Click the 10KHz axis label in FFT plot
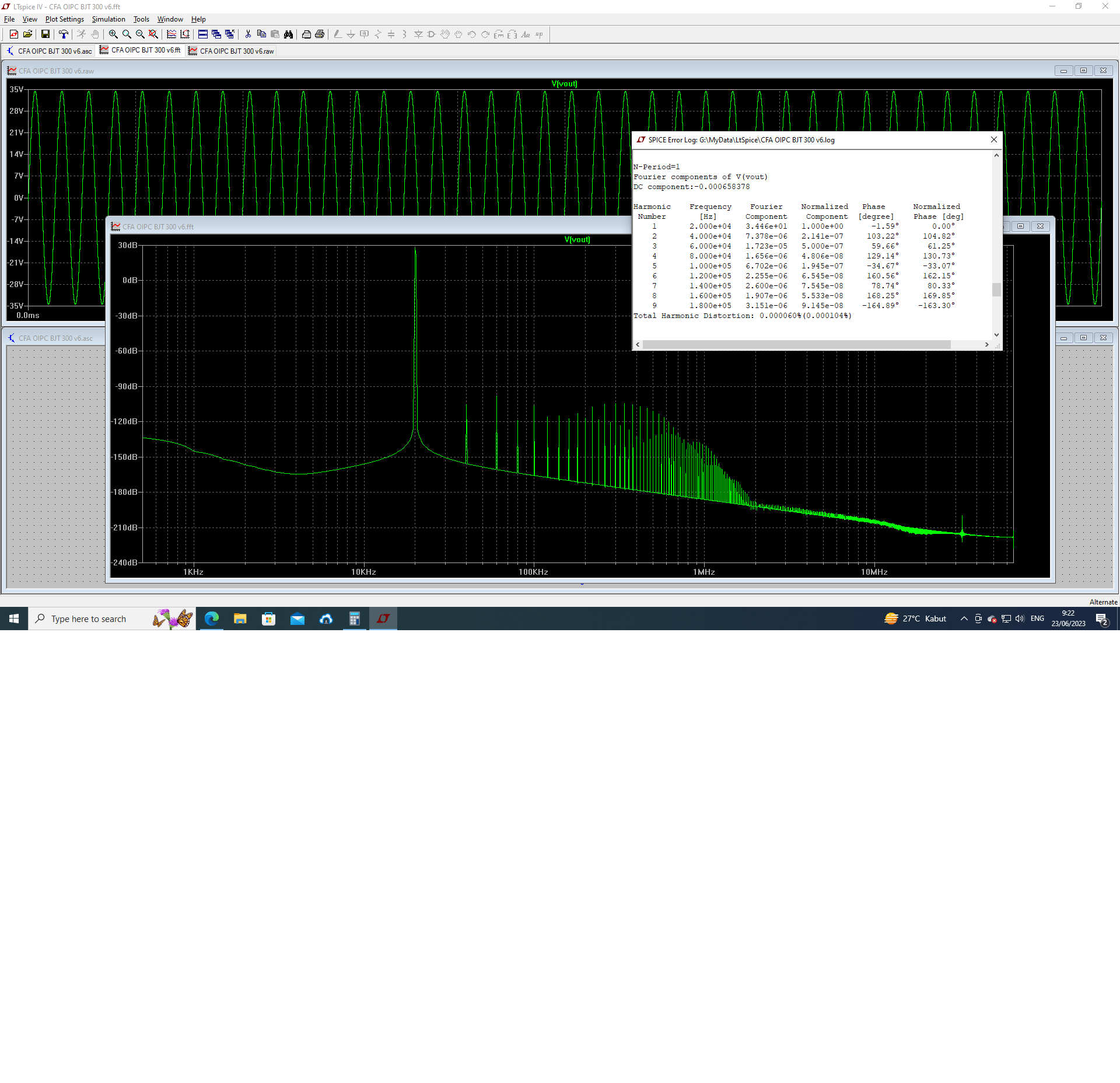 [x=363, y=572]
